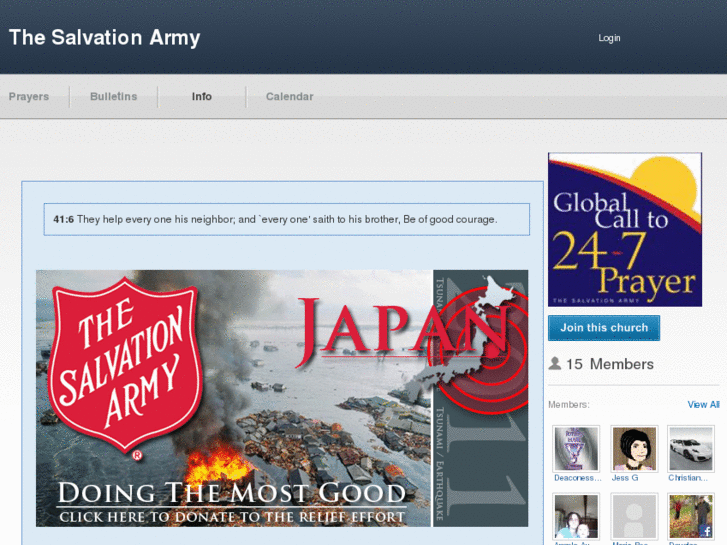Open Jess G cartoon avatar
Screen dimensions: 727x545
coord(634,449)
